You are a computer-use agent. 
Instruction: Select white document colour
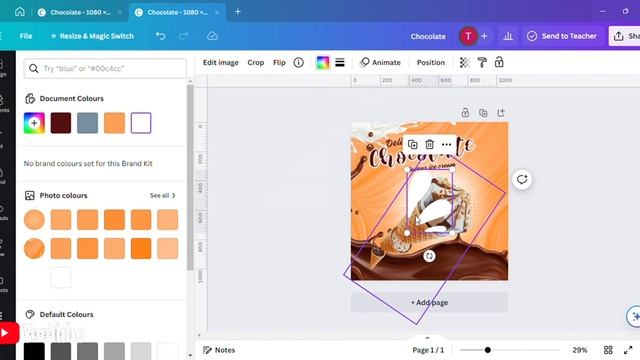coord(141,123)
